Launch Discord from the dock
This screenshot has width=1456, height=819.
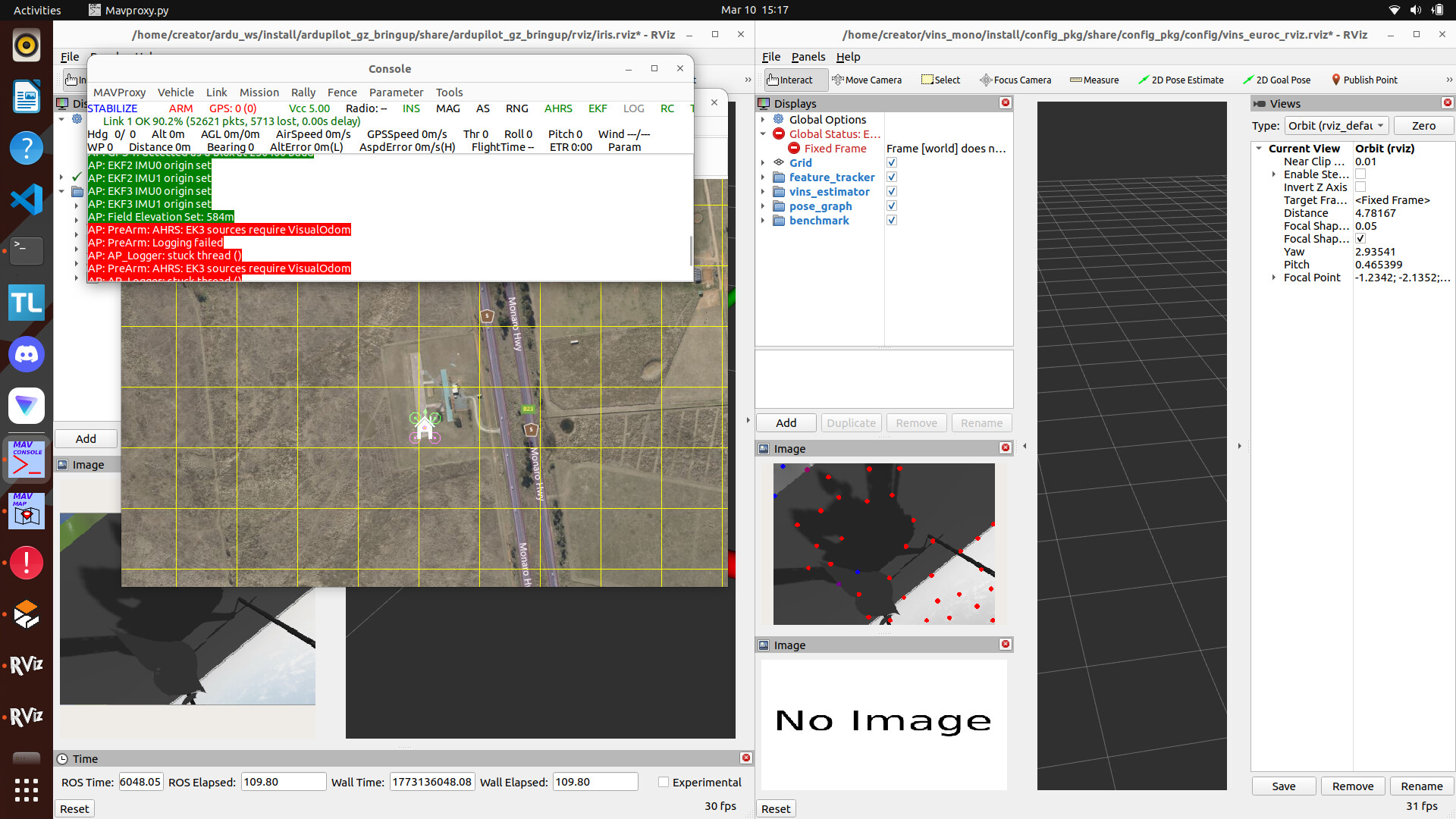[27, 354]
